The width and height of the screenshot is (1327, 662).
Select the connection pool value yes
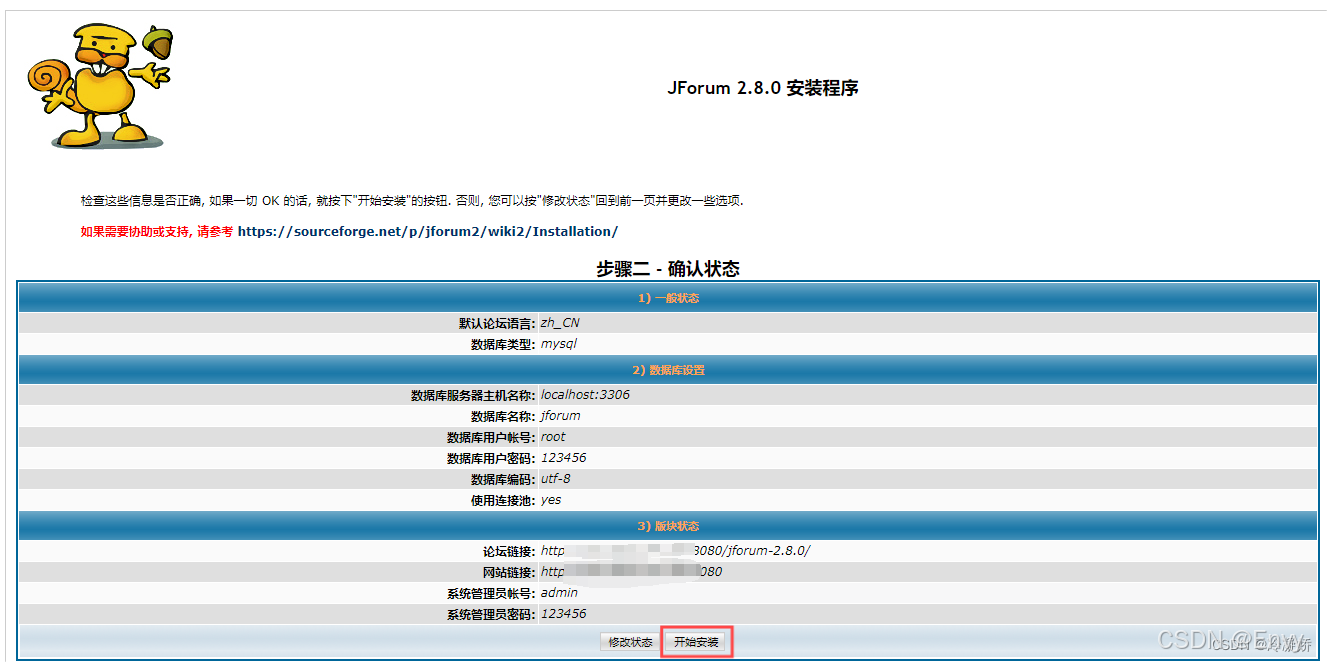551,500
